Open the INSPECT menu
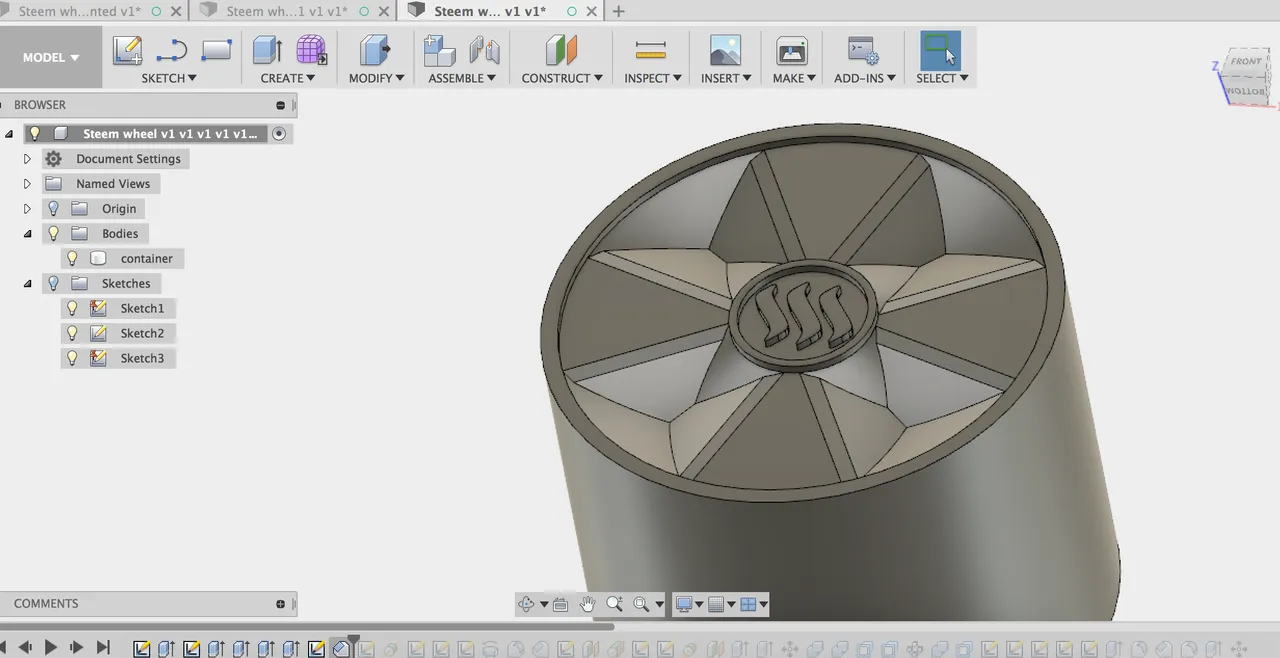Image resolution: width=1280 pixels, height=658 pixels. pos(653,78)
